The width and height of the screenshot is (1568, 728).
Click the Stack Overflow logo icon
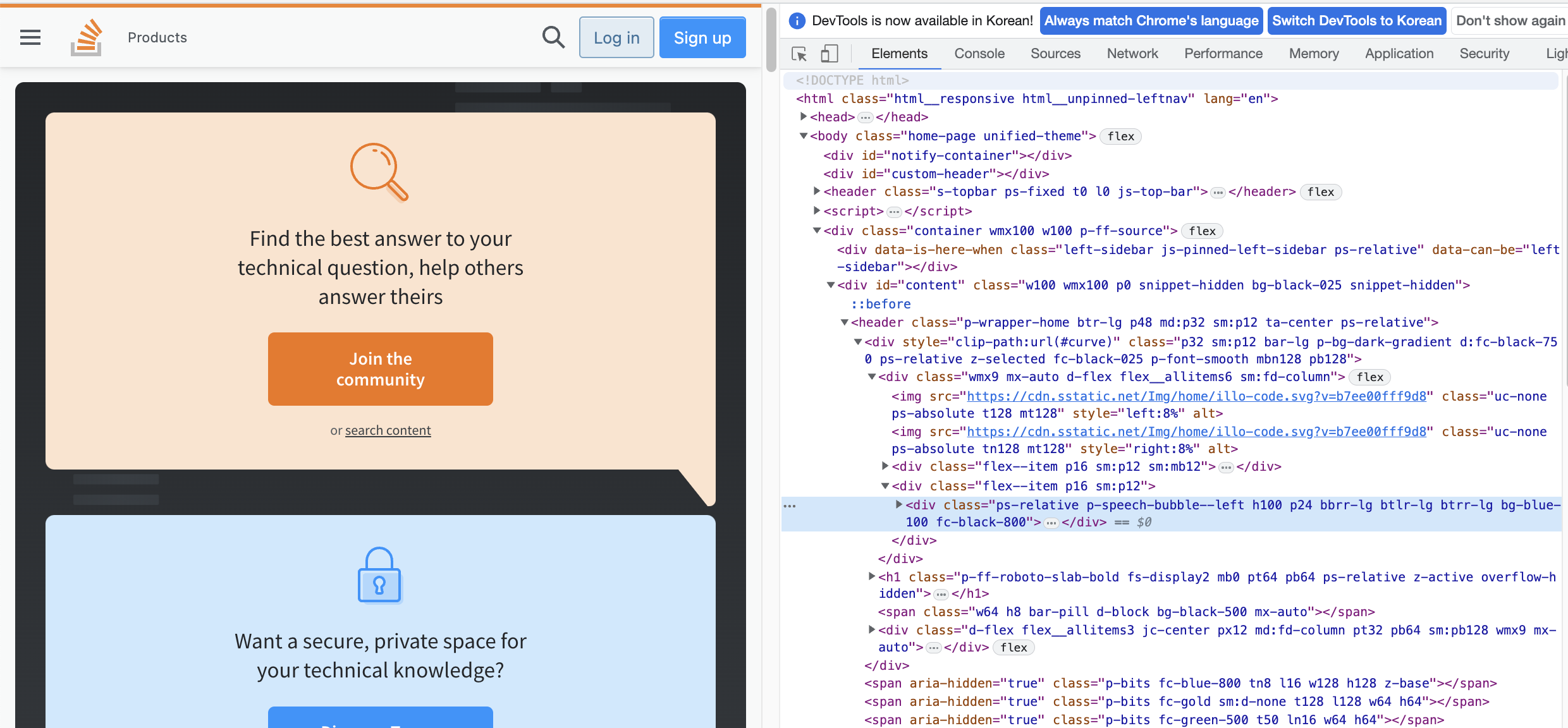[87, 38]
